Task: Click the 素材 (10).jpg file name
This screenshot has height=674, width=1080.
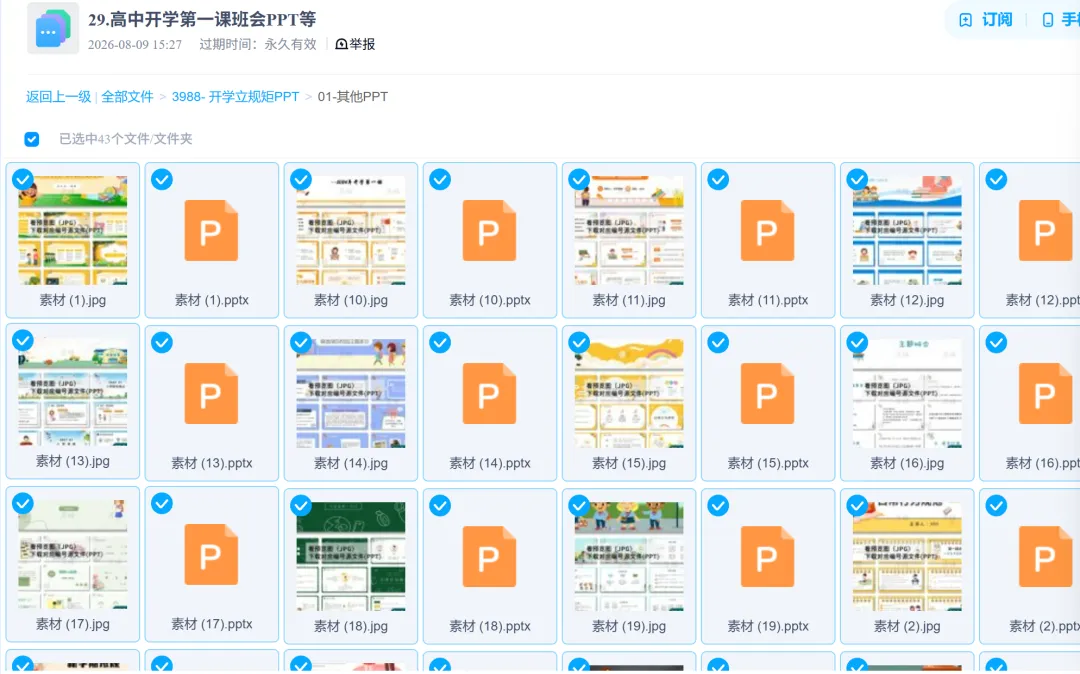Action: pyautogui.click(x=351, y=300)
